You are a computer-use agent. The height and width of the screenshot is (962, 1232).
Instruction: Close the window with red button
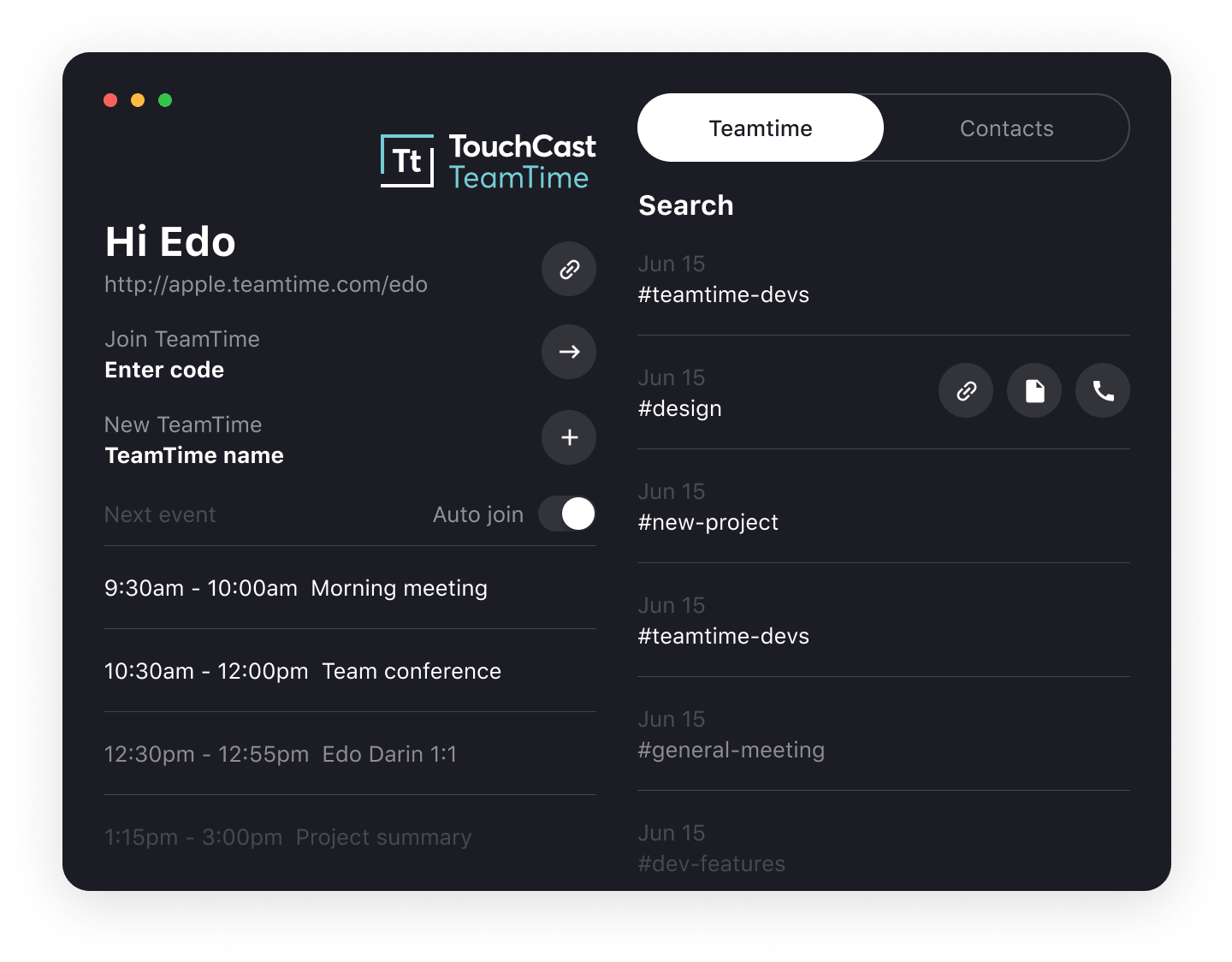110,100
